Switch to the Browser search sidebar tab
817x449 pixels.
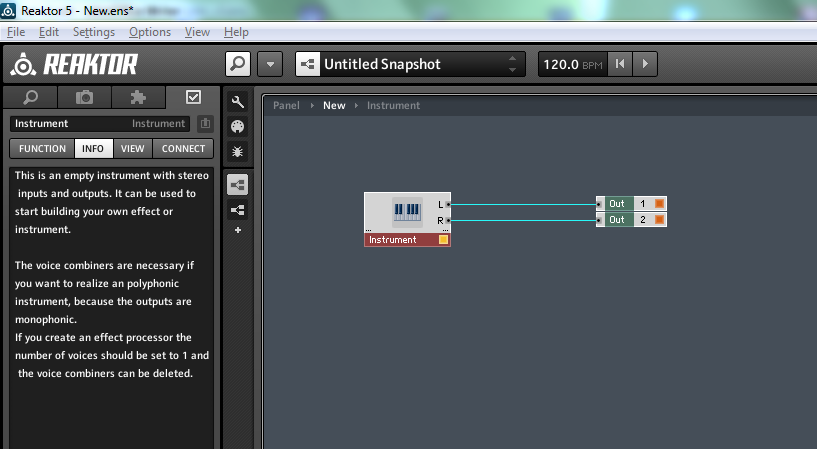31,97
